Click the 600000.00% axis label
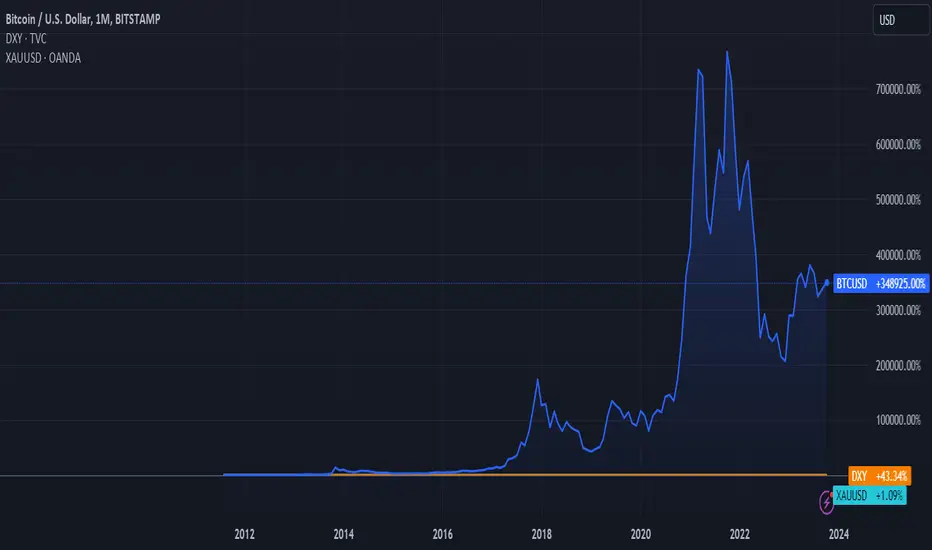The height and width of the screenshot is (550, 932). click(x=898, y=144)
